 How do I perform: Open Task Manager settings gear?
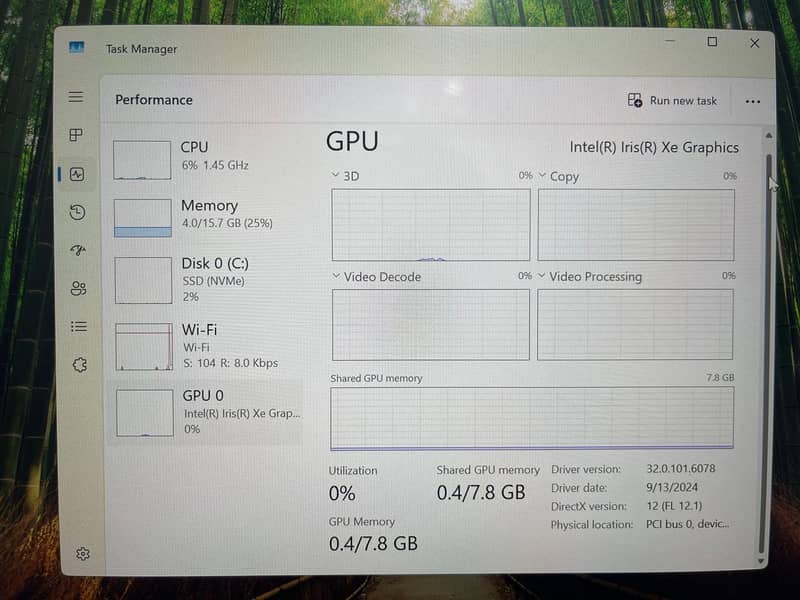pos(83,554)
